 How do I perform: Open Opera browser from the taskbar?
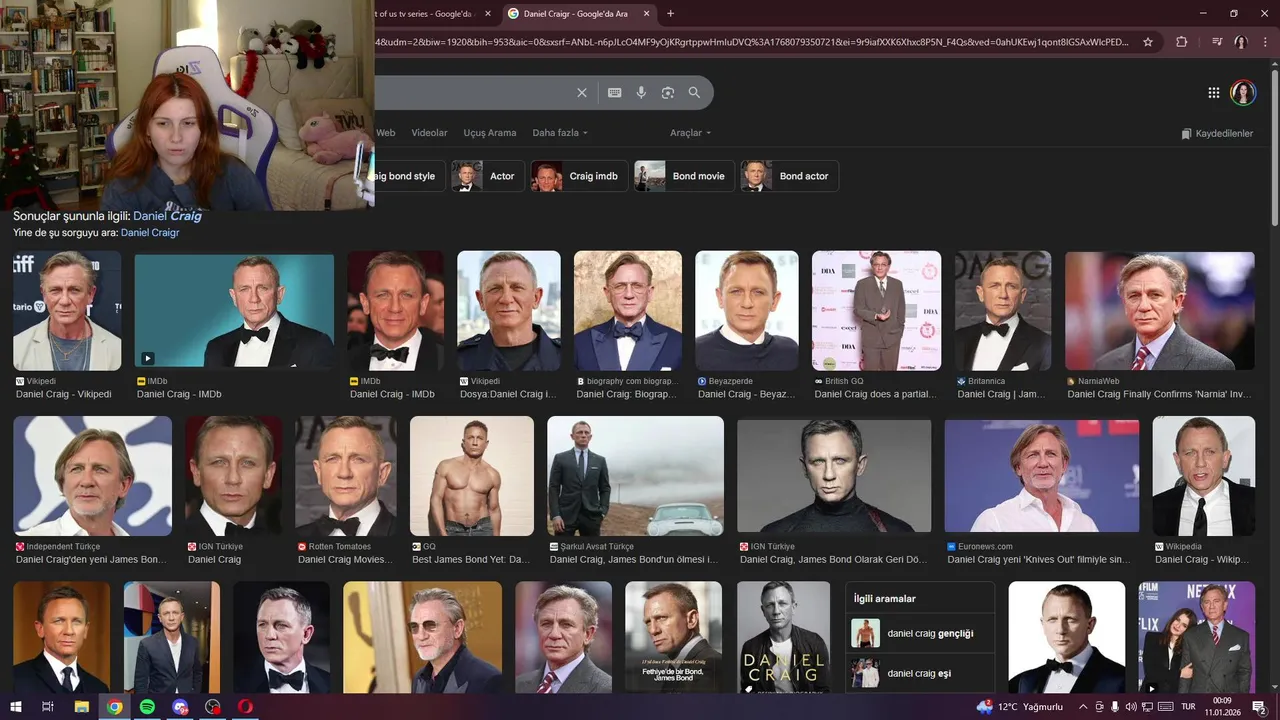click(x=245, y=707)
